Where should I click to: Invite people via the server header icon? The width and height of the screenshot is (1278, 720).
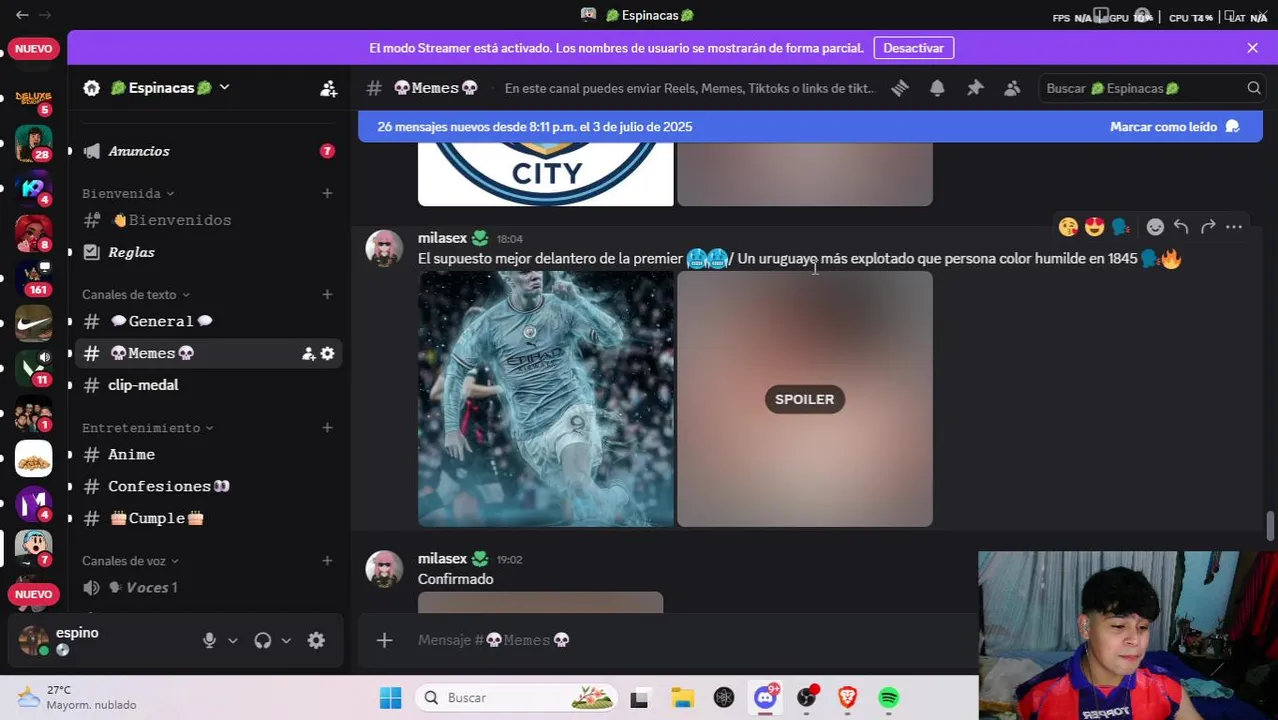tap(328, 88)
